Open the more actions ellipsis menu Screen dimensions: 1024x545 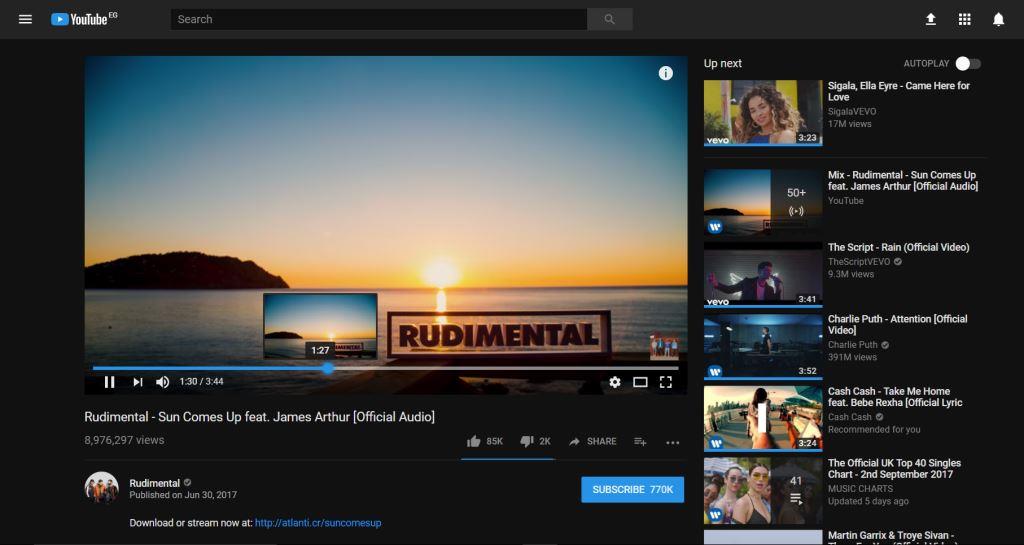(x=673, y=443)
